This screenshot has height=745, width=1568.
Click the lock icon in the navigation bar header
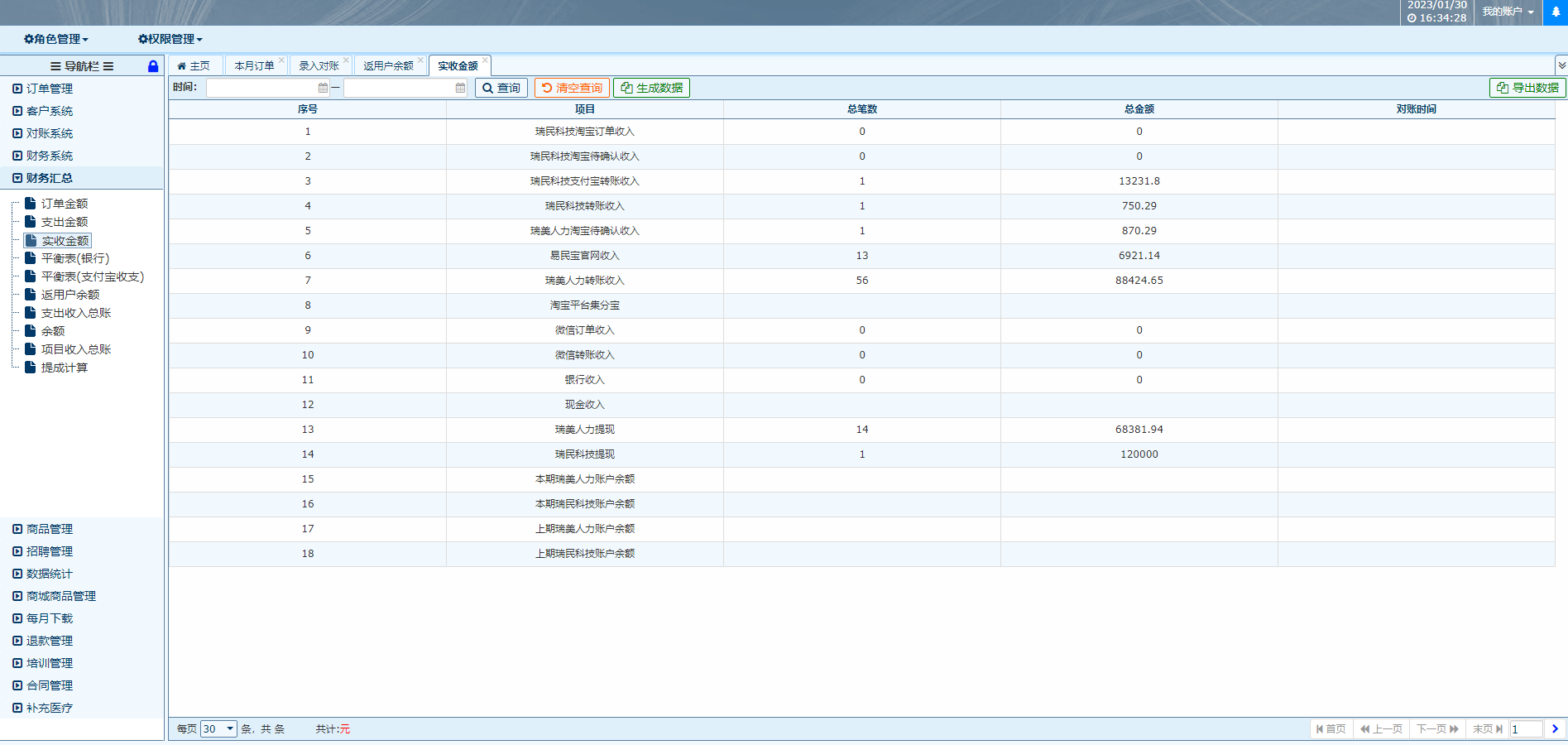153,66
